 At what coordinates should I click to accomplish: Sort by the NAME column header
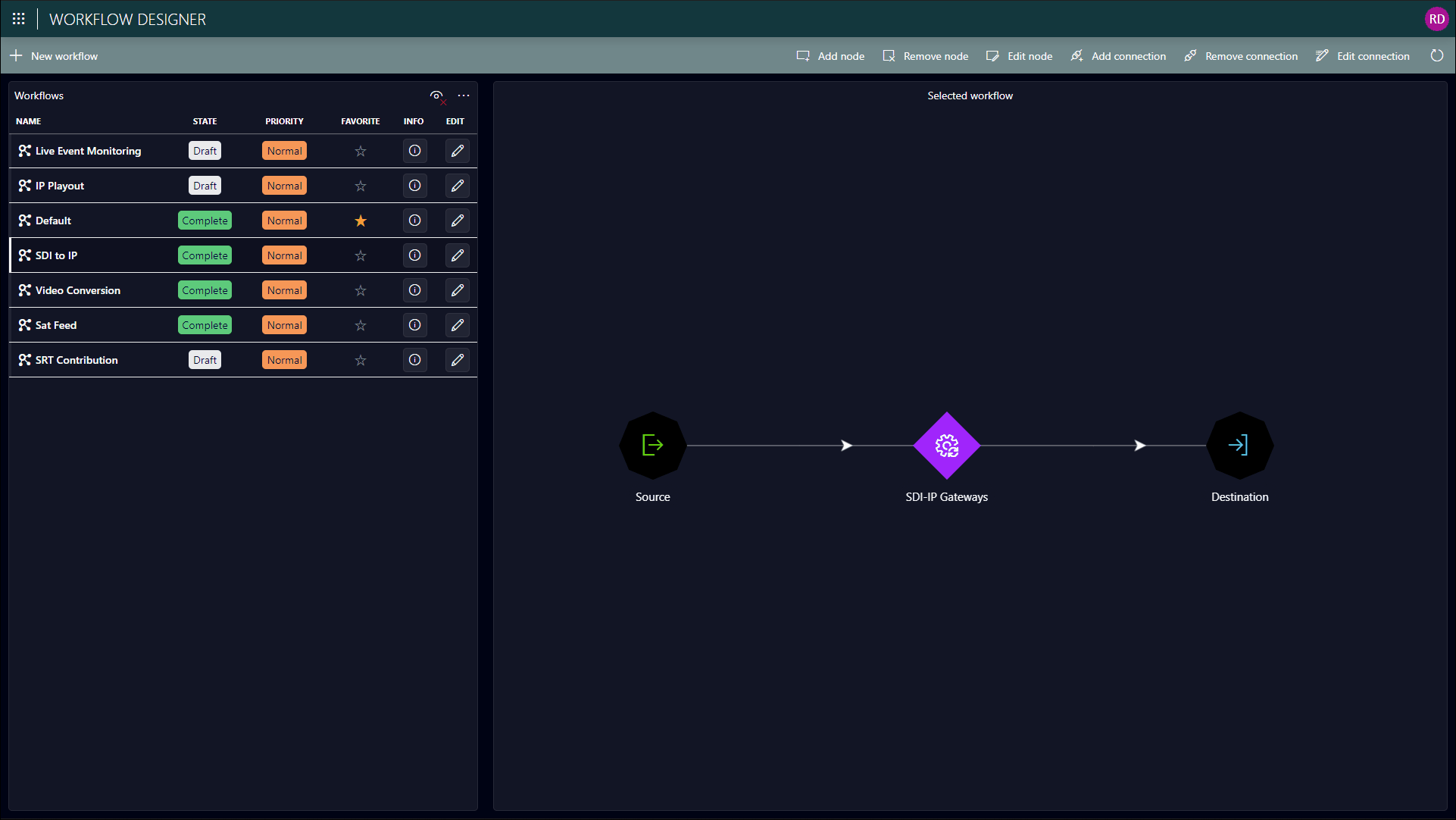(29, 121)
